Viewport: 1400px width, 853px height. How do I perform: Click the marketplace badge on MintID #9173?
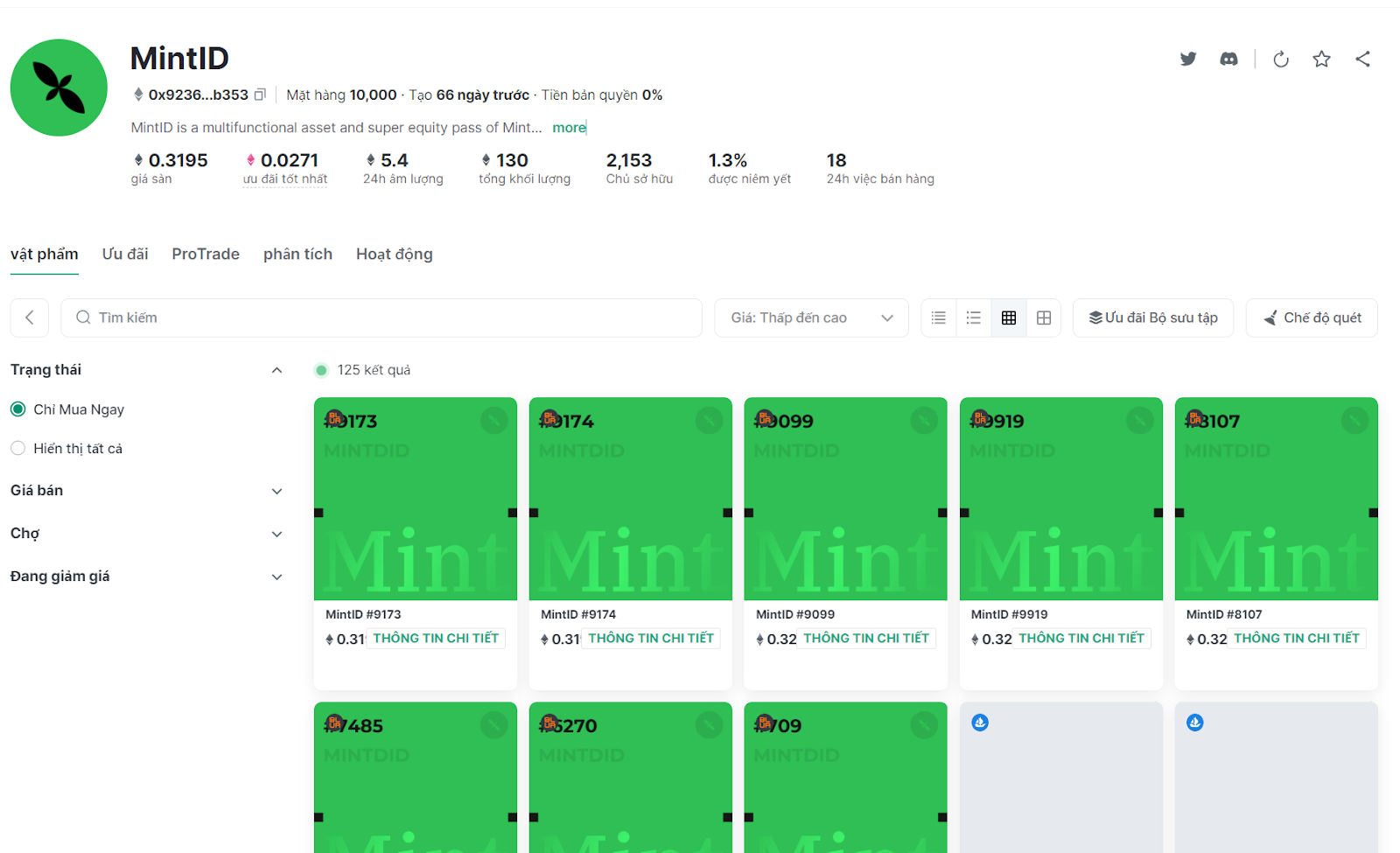(334, 418)
